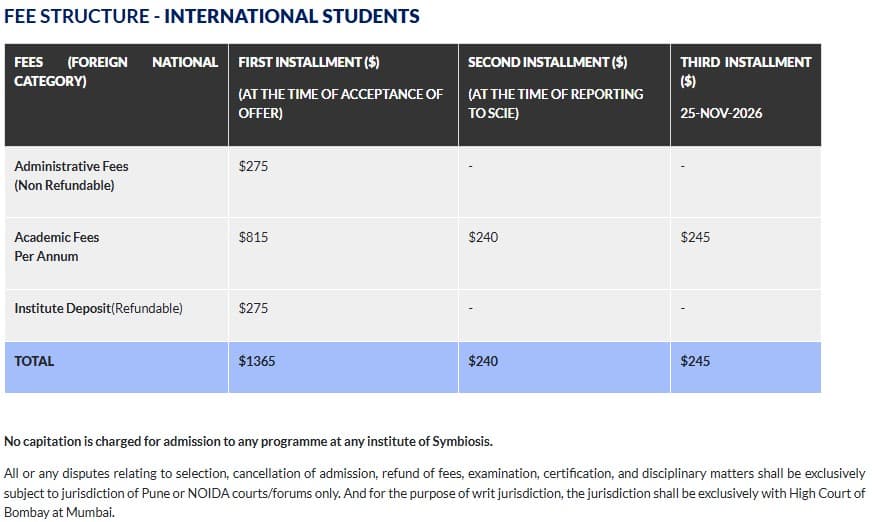Click the First Installment ($) column header
The width and height of the screenshot is (872, 522).
point(309,62)
